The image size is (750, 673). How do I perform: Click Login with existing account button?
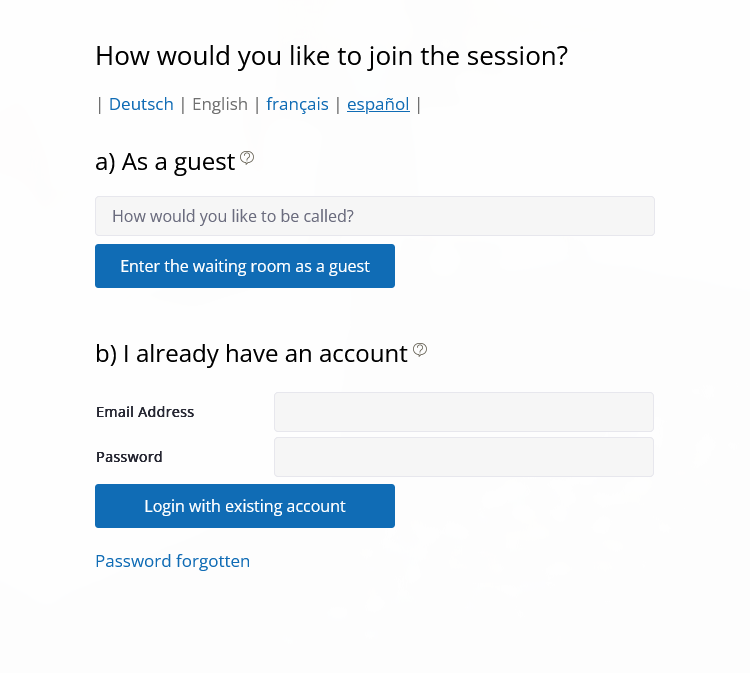[x=245, y=506]
